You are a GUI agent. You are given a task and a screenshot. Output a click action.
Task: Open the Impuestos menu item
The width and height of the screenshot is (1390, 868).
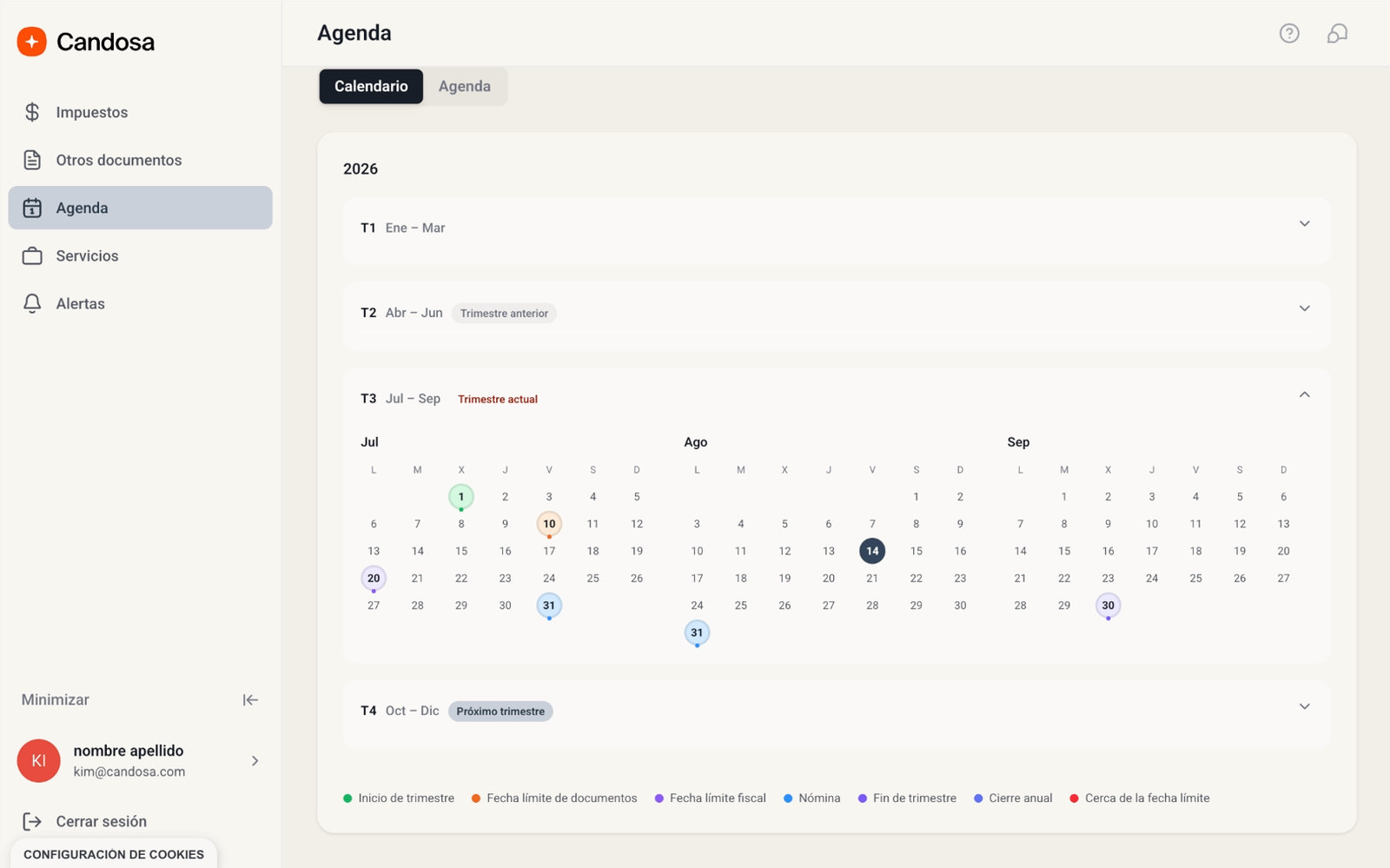point(140,112)
